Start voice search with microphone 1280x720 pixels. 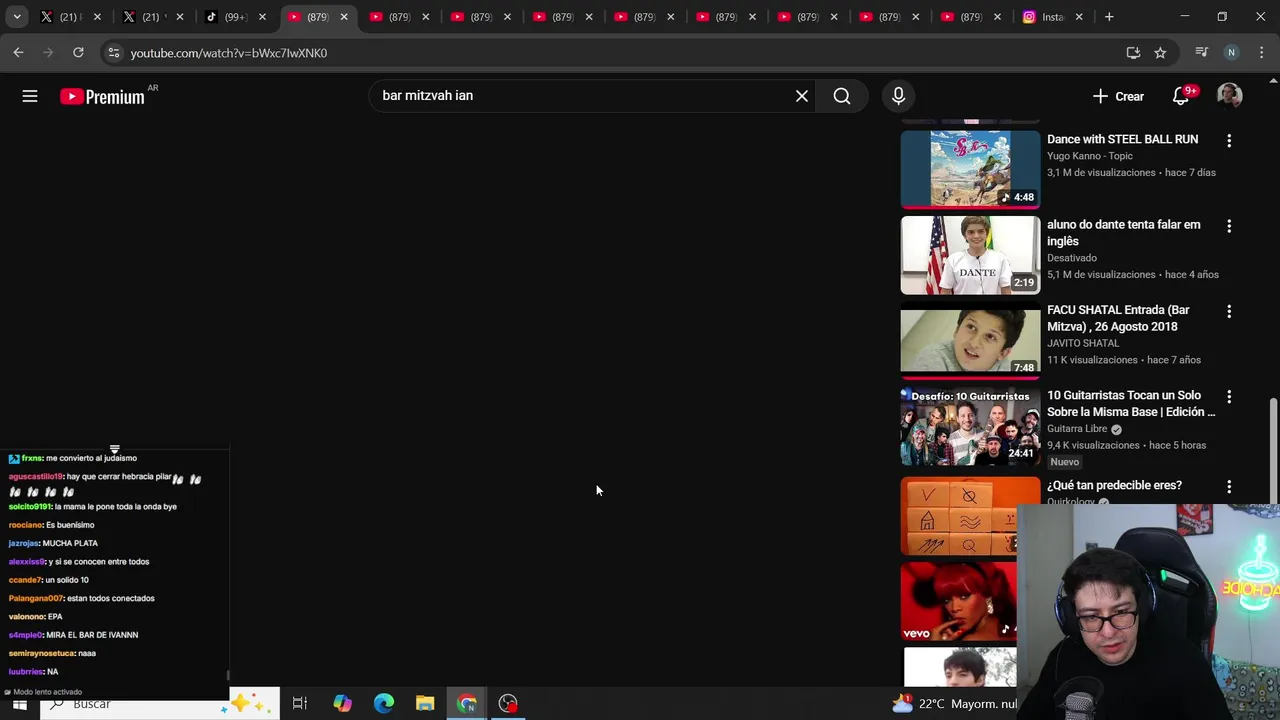click(898, 96)
